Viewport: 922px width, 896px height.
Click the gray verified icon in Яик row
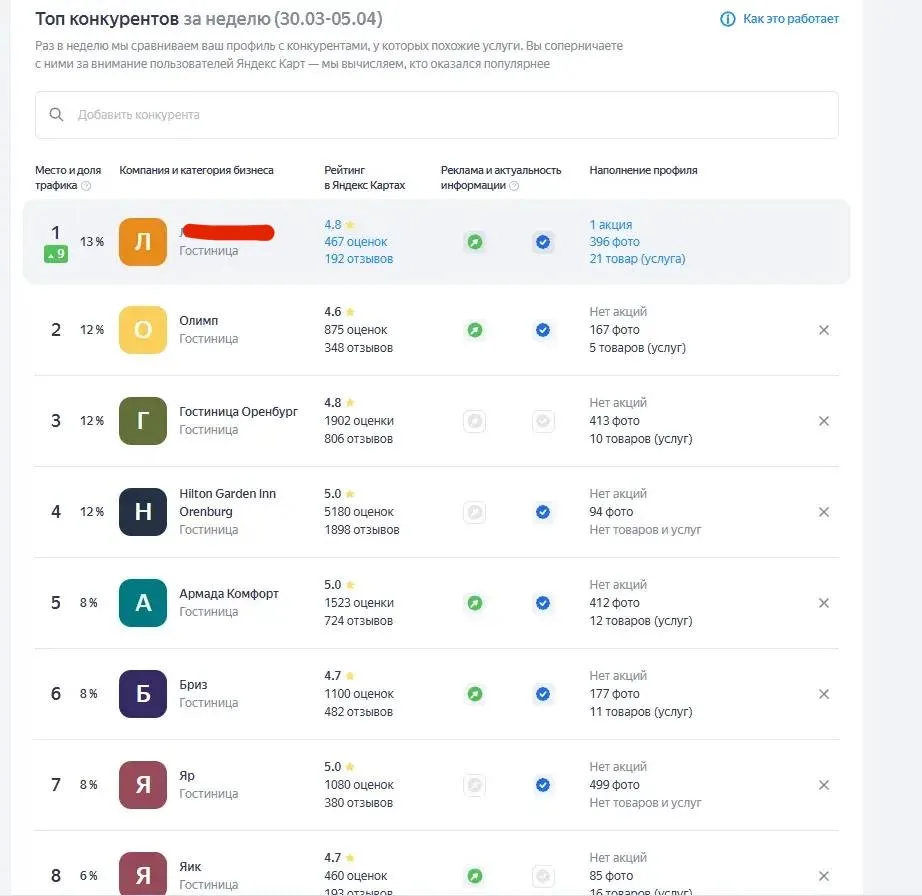click(543, 876)
